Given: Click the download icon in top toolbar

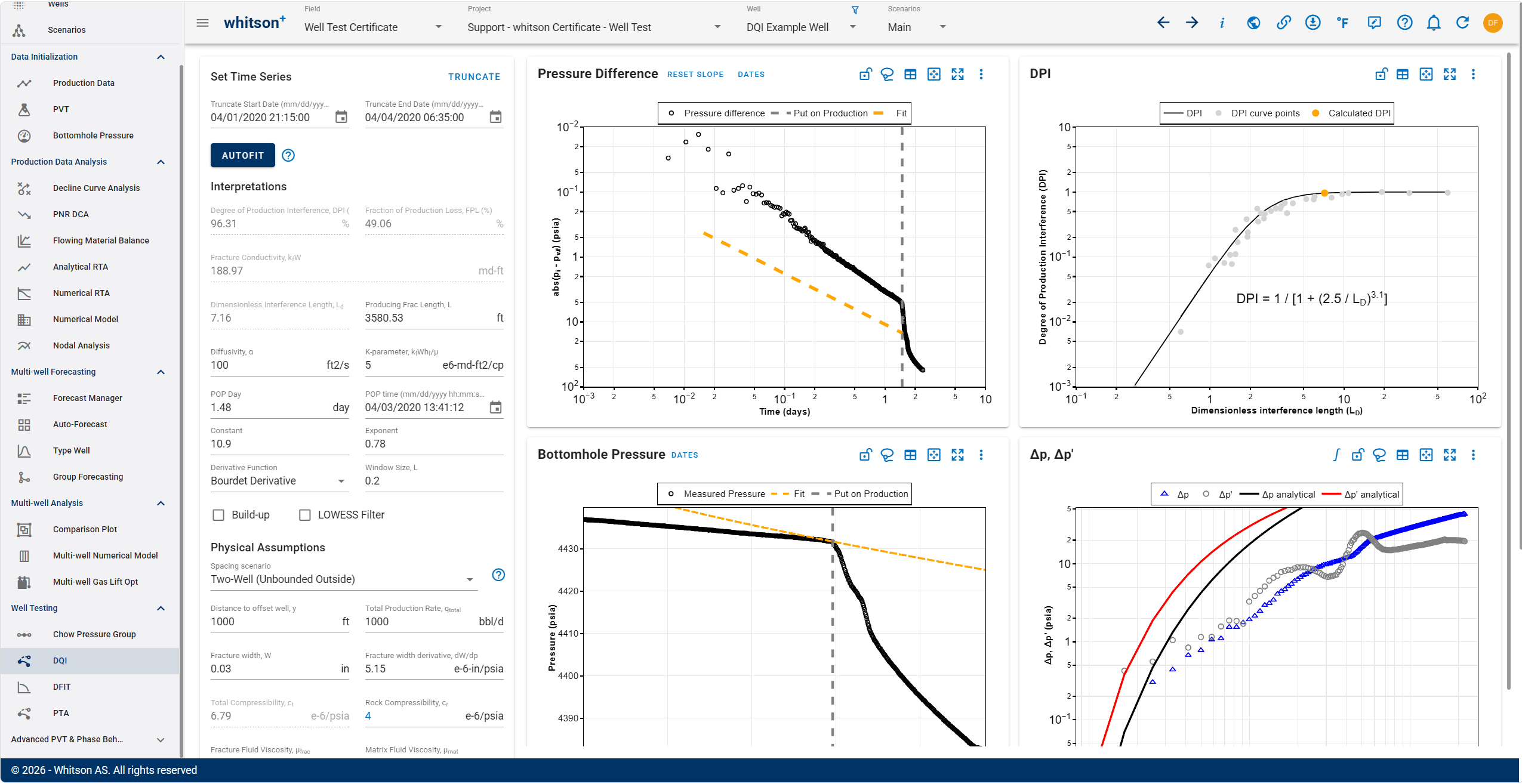Looking at the screenshot, I should click(x=1313, y=23).
